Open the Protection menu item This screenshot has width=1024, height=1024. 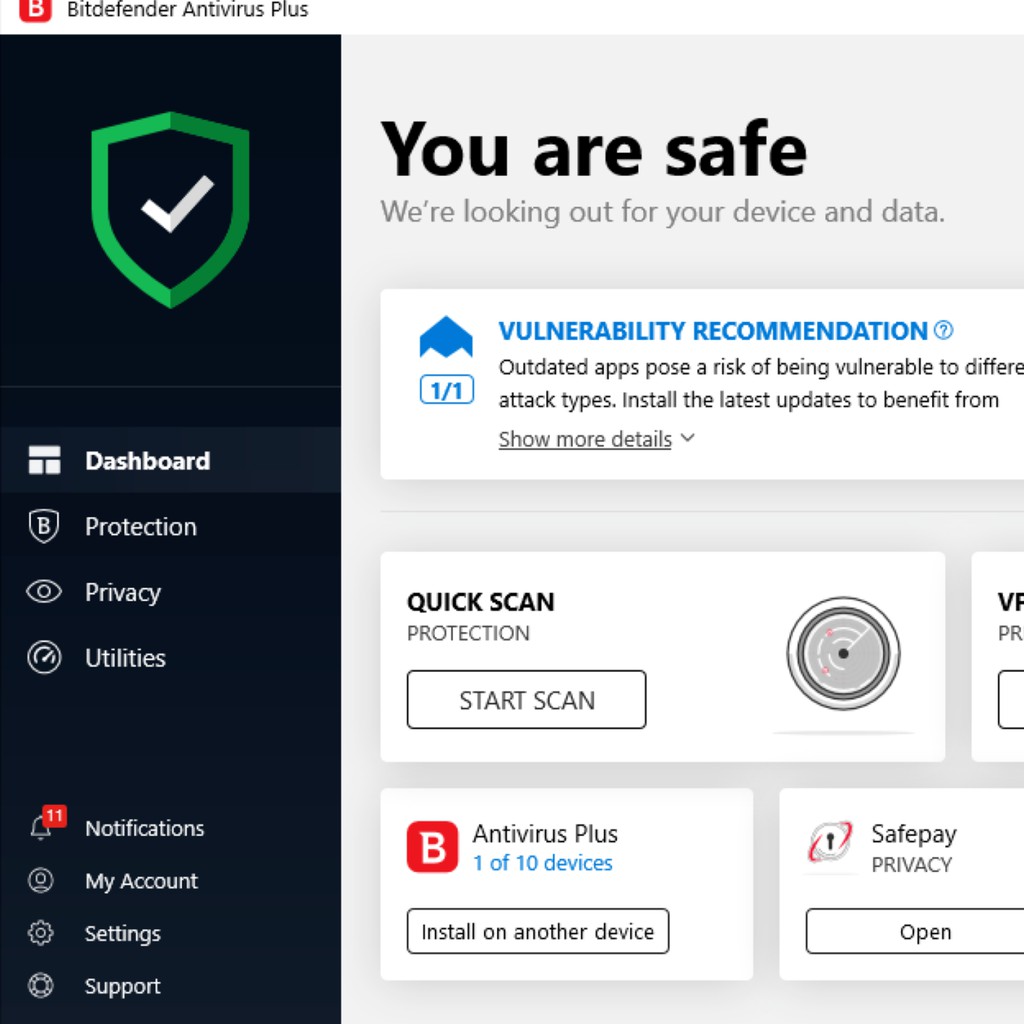coord(140,526)
